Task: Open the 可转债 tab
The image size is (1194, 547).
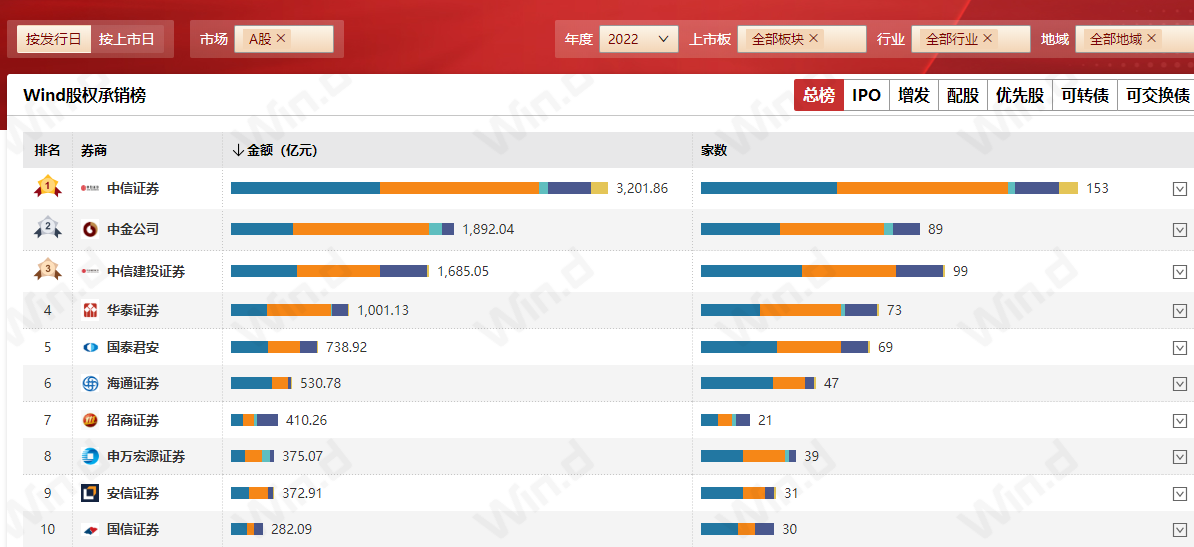Action: point(1084,95)
